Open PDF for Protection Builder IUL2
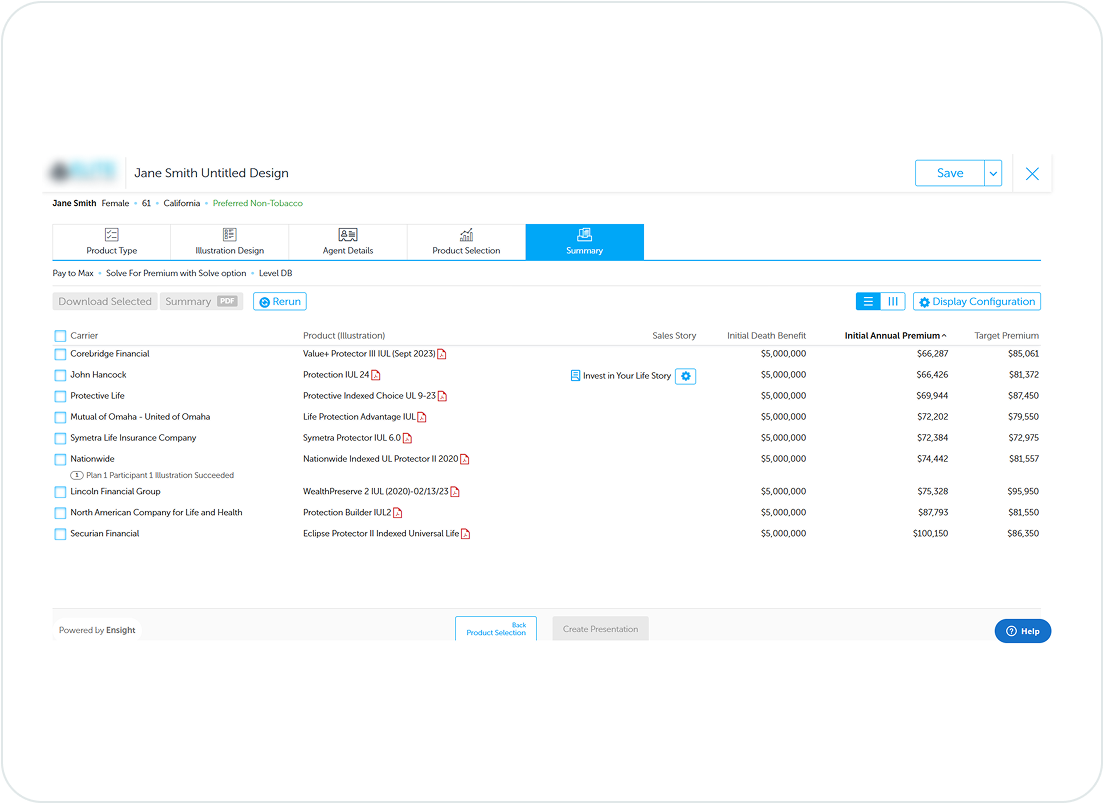The height and width of the screenshot is (803, 1103). coord(397,513)
